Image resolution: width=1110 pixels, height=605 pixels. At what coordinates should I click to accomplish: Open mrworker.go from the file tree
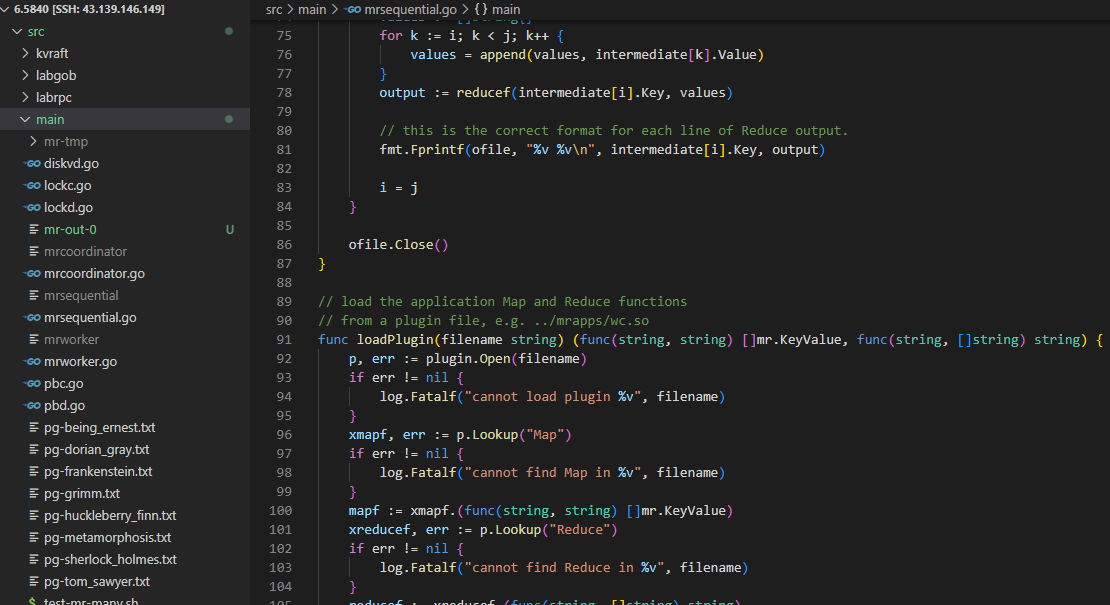tap(80, 361)
